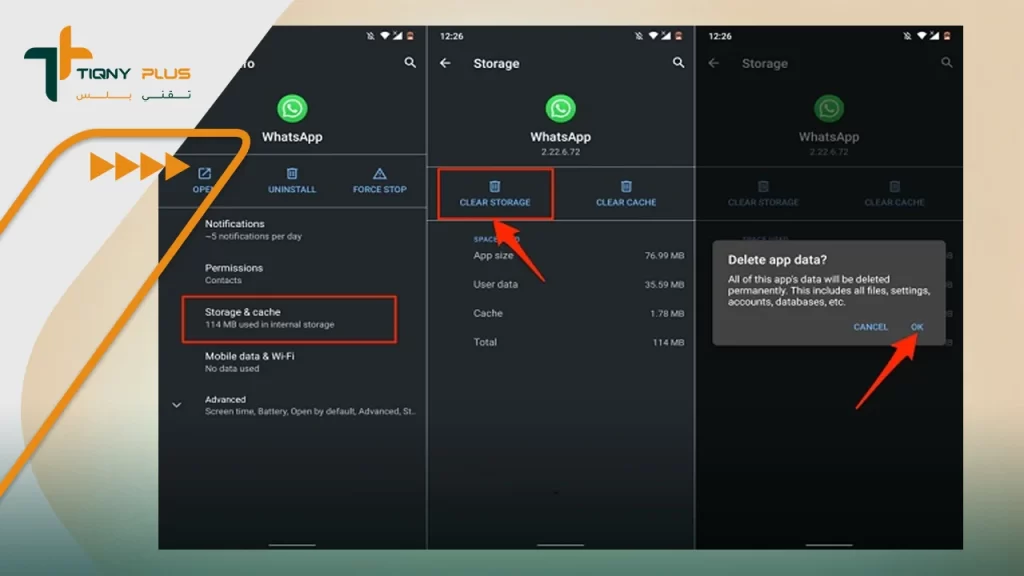Tap the Wi-Fi icon in the App info status bar
1024x576 pixels.
[x=384, y=35]
